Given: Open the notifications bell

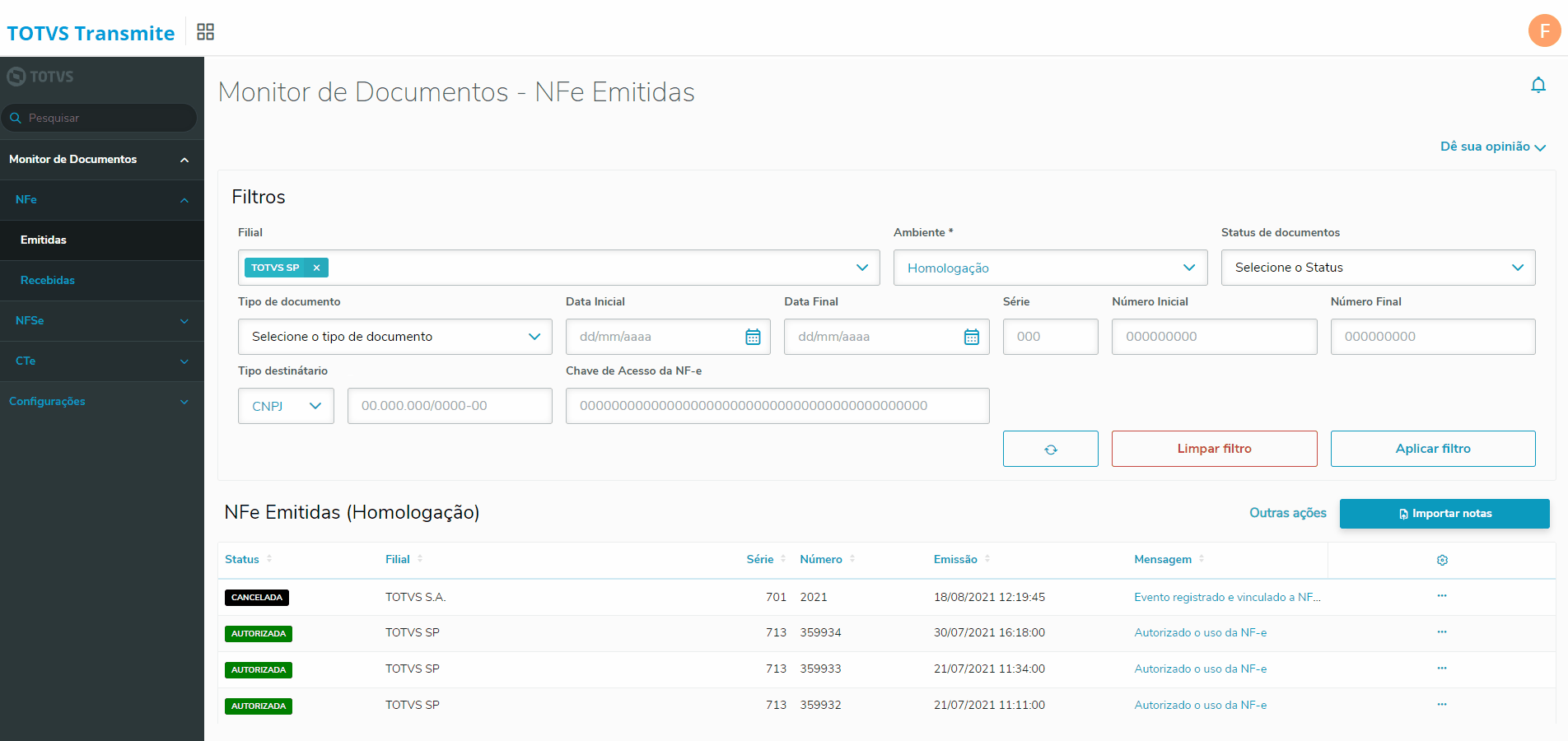Looking at the screenshot, I should 1538,85.
